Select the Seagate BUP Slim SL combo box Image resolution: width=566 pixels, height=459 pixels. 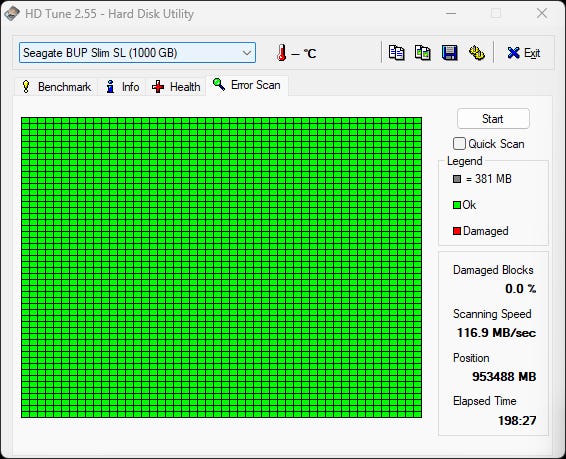click(x=137, y=53)
